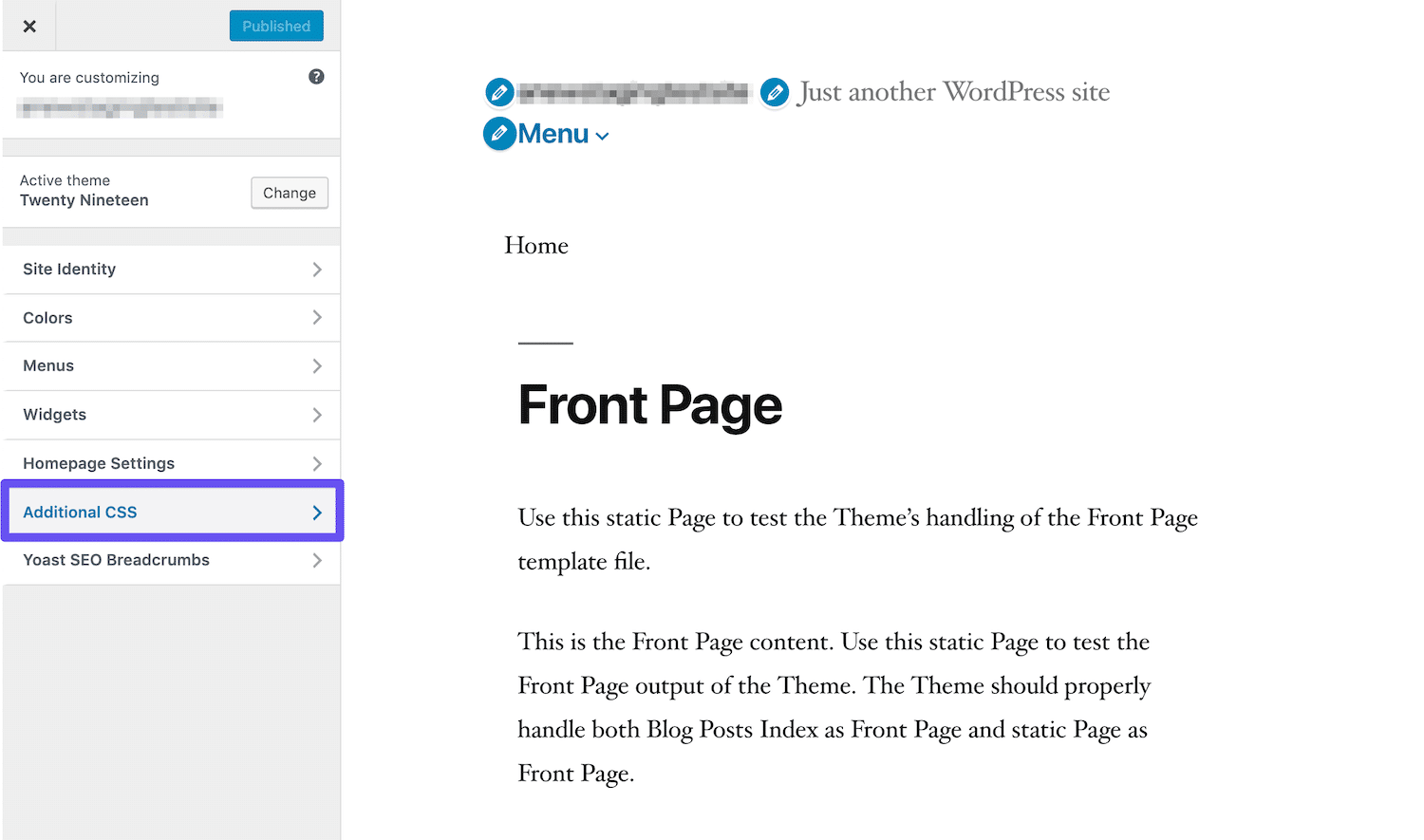
Task: Select the Twenty Nineteen active theme label
Action: point(84,200)
